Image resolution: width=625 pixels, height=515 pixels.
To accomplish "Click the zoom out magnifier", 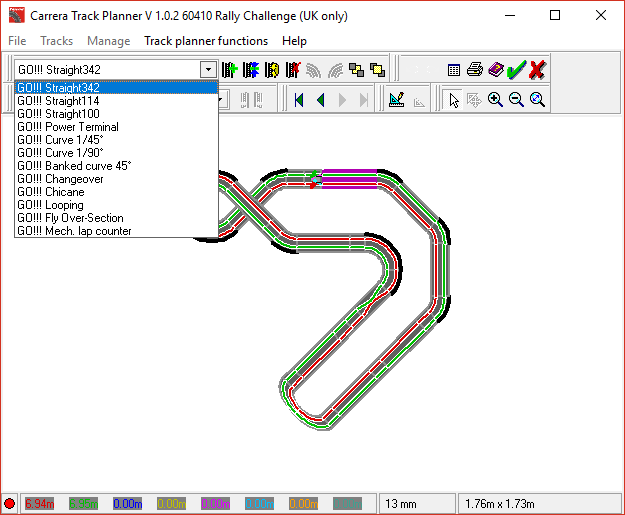I will (517, 100).
